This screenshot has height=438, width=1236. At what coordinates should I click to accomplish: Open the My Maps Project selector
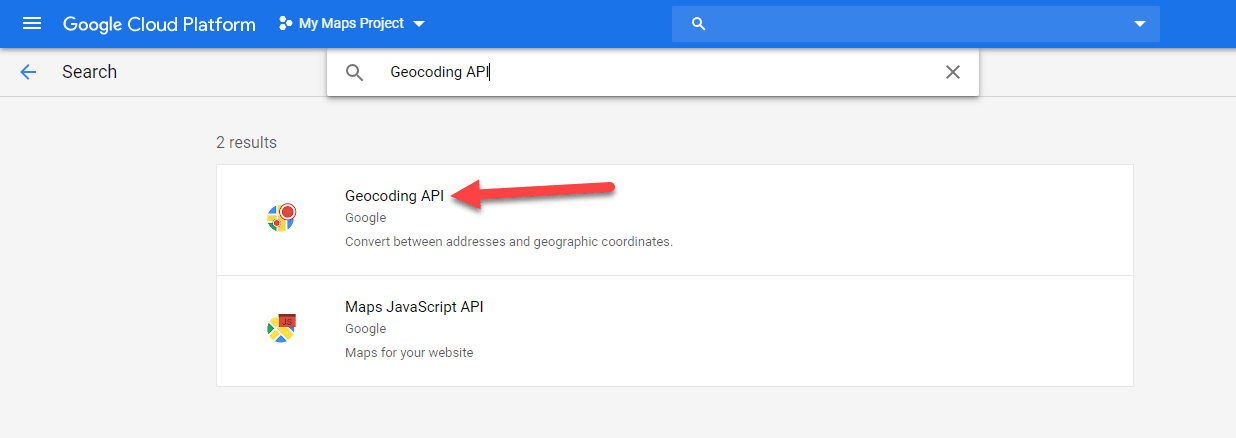tap(351, 24)
